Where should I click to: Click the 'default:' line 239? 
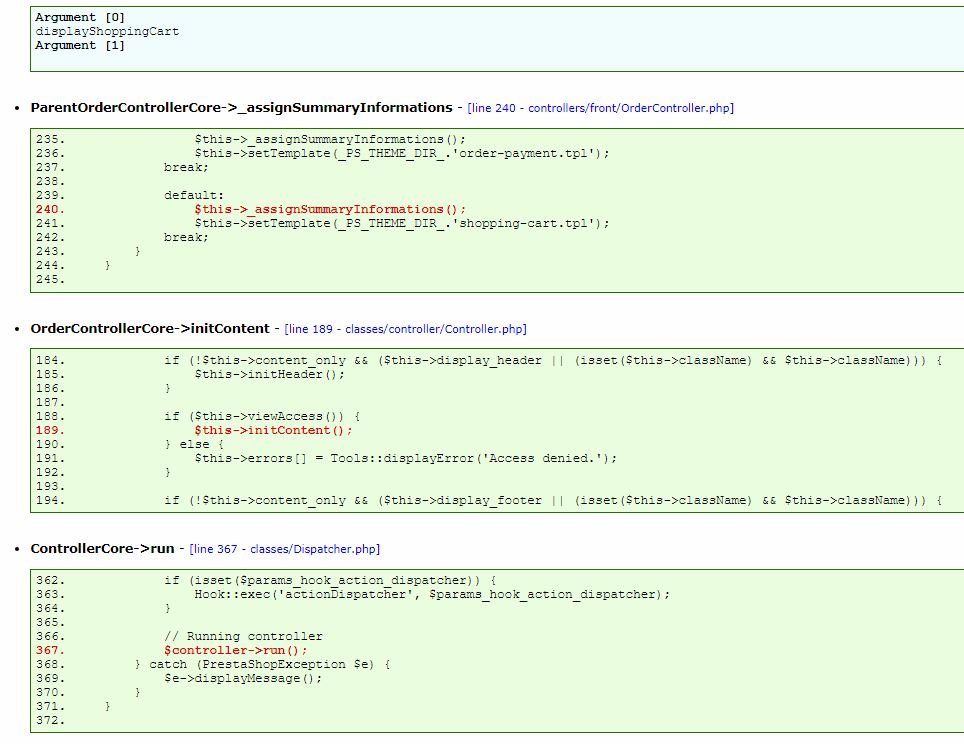(194, 195)
